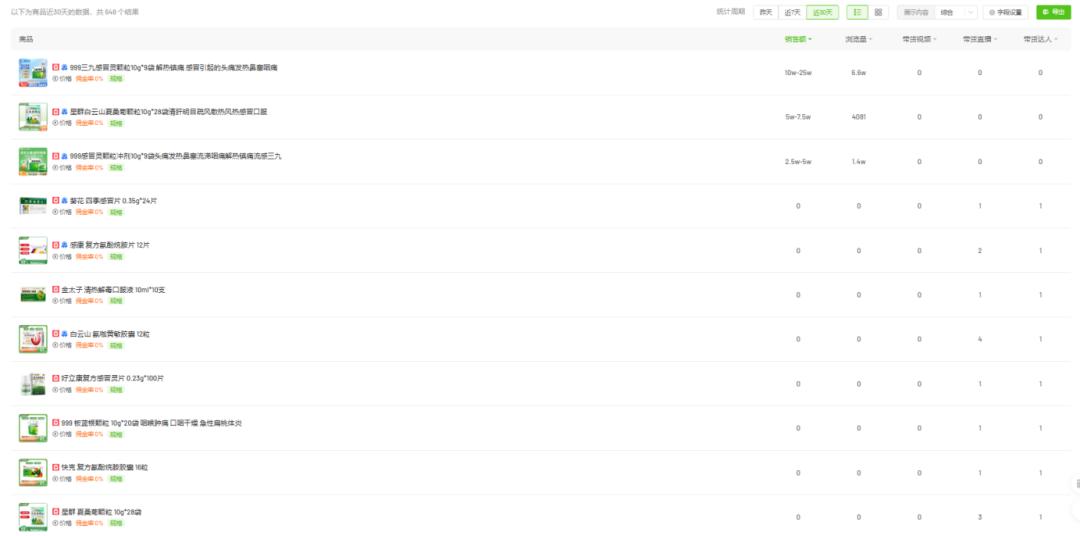Click blue icon beside 星群白云山夏桑菊颗粒 title
This screenshot has width=1080, height=536.
coord(65,112)
